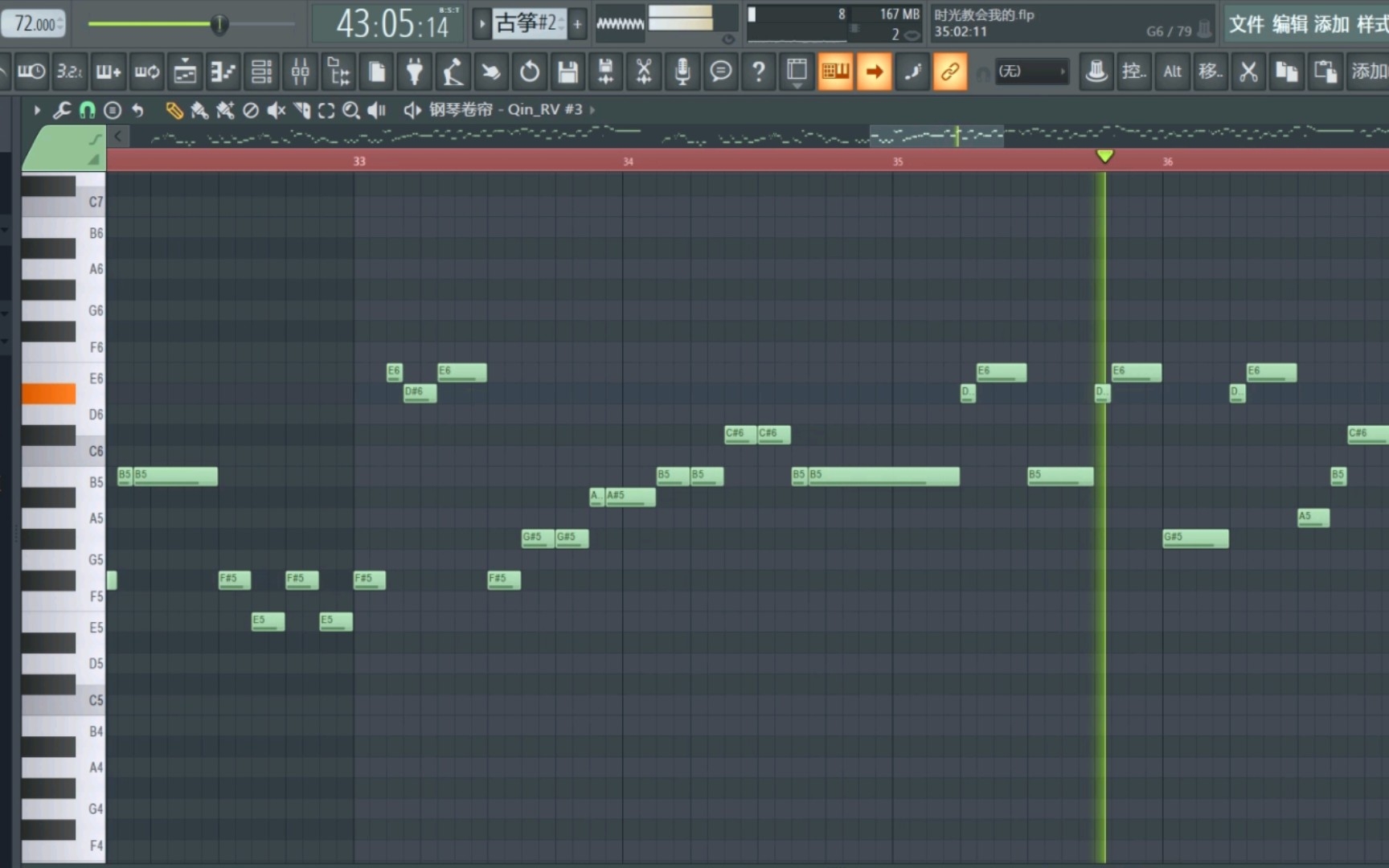Toggle the metronome button
1389x868 pixels.
4,72
